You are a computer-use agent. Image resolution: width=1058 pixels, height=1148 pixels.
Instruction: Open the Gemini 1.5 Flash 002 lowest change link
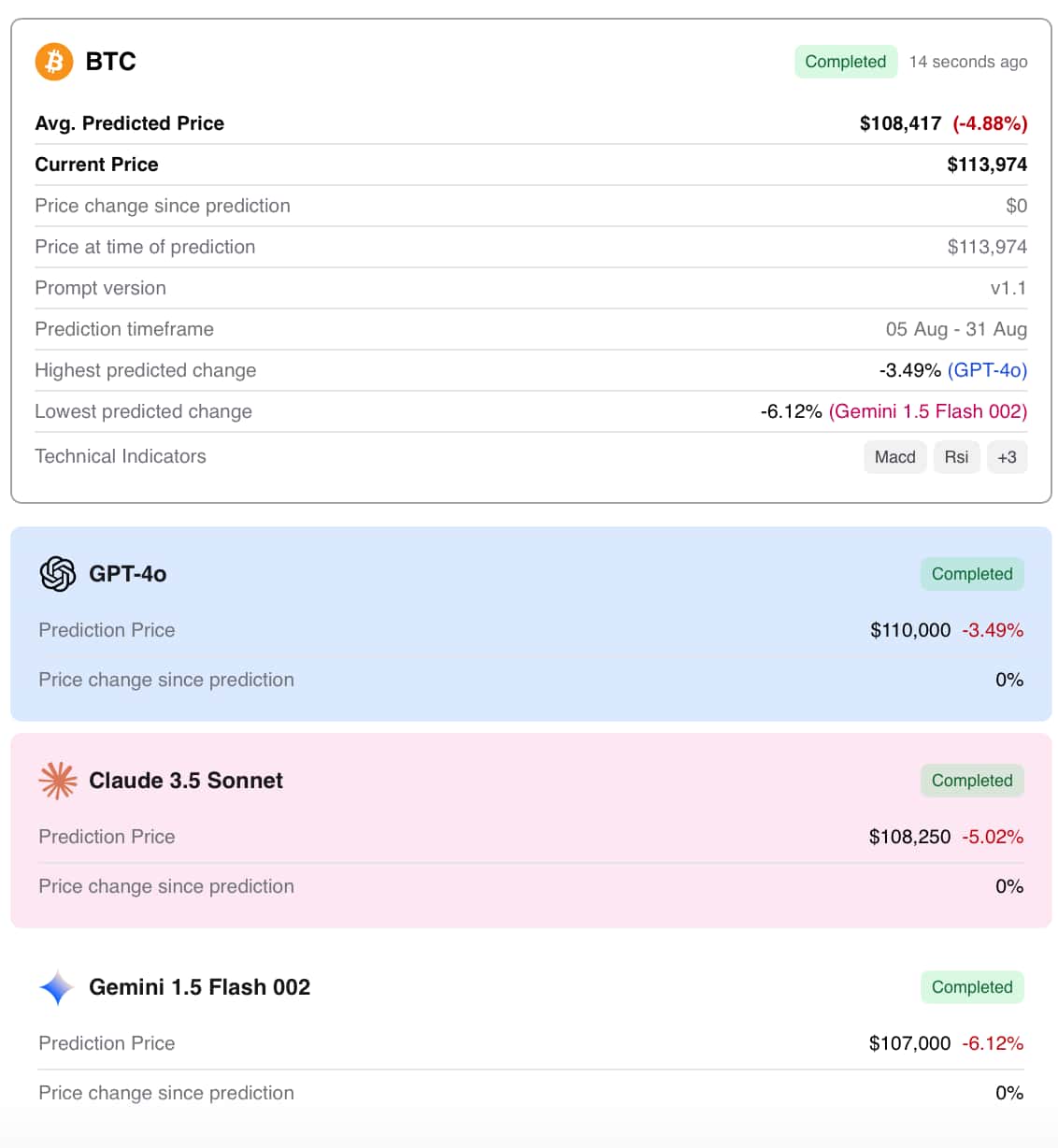(927, 411)
